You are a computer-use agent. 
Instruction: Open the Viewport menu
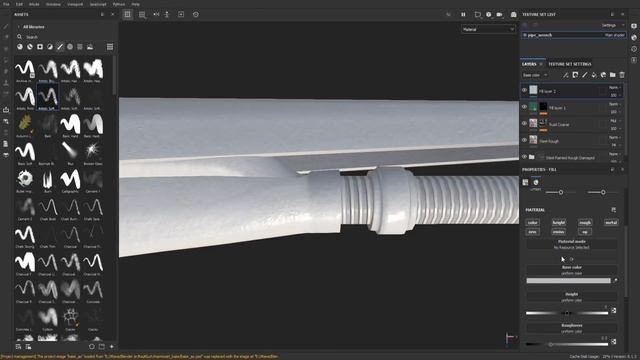point(75,4)
